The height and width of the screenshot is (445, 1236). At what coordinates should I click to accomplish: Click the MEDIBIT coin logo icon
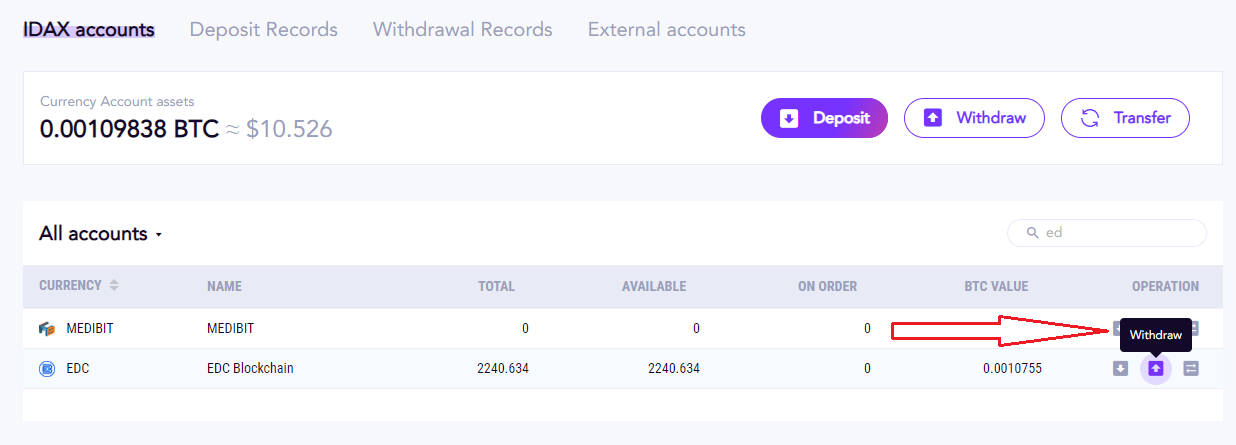tap(47, 328)
